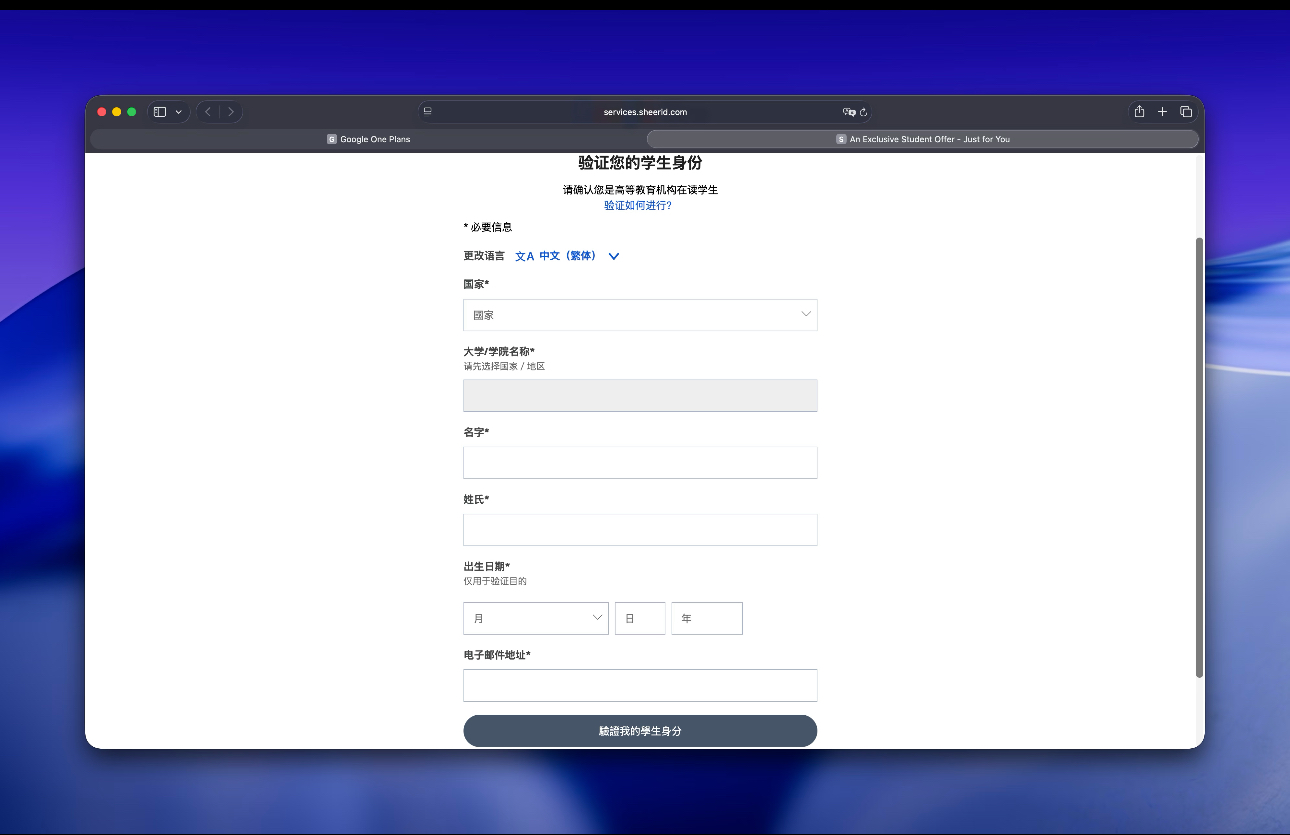Click the 电子邮件地址 email input field
Screen dimensions: 1290x835
point(640,685)
